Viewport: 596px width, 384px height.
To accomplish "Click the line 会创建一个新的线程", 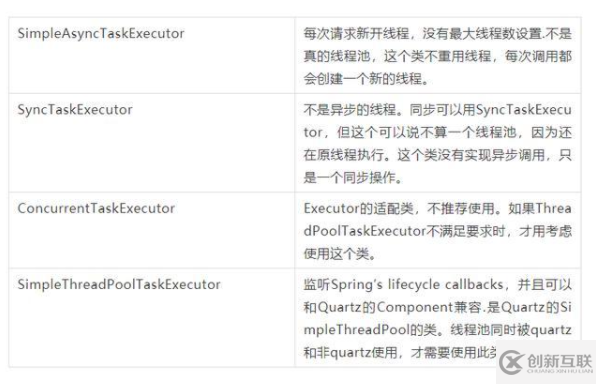I will pos(366,79).
